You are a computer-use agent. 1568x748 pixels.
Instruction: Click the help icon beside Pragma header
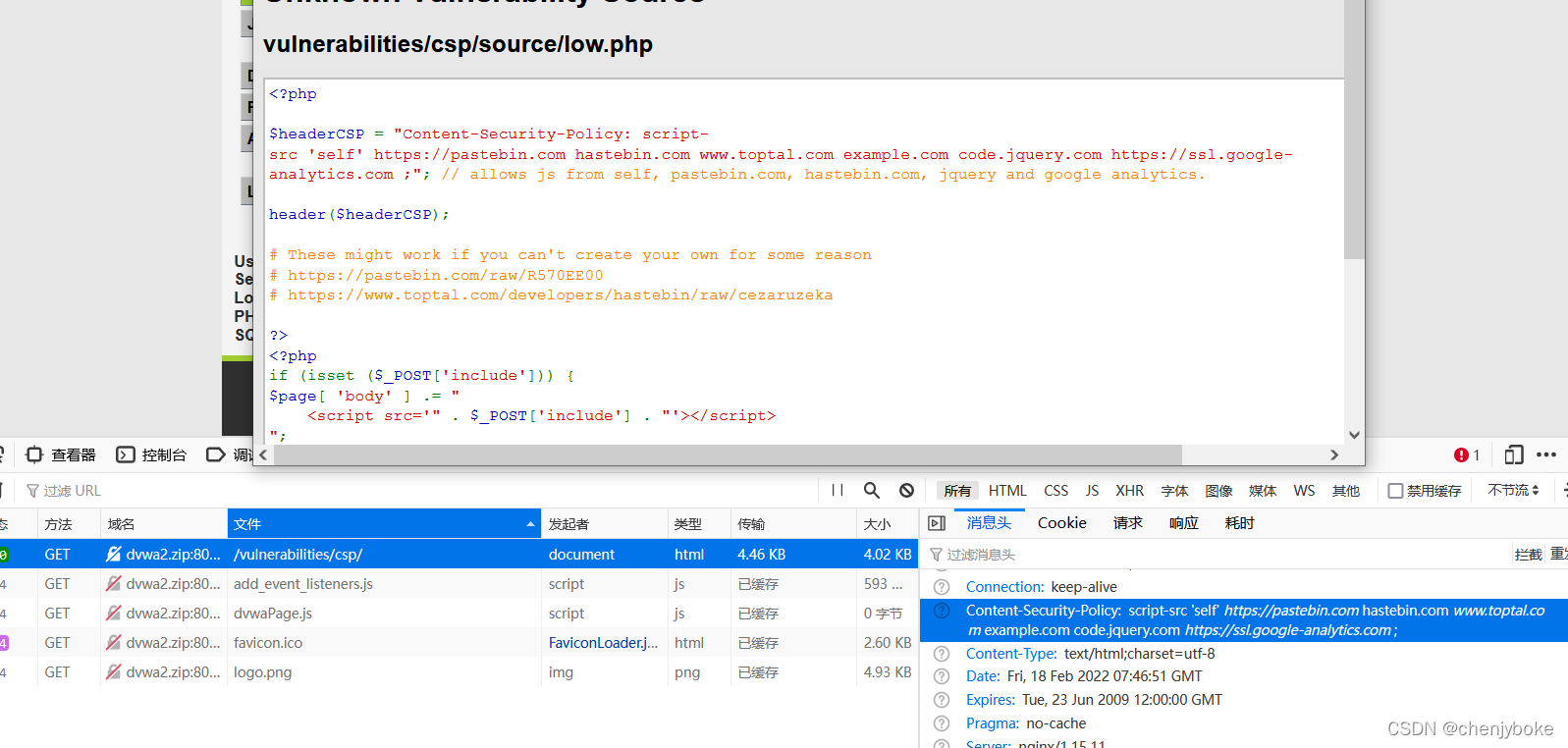[942, 723]
